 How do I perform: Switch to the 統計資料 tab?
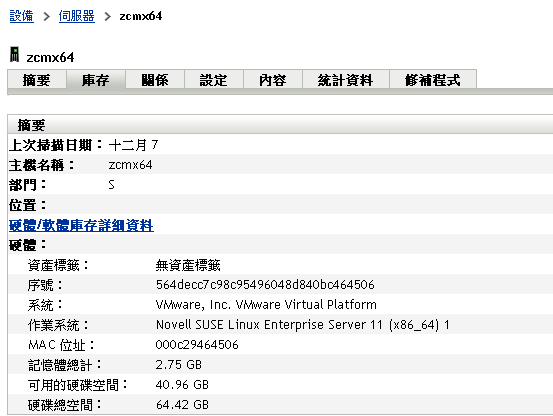click(x=346, y=80)
